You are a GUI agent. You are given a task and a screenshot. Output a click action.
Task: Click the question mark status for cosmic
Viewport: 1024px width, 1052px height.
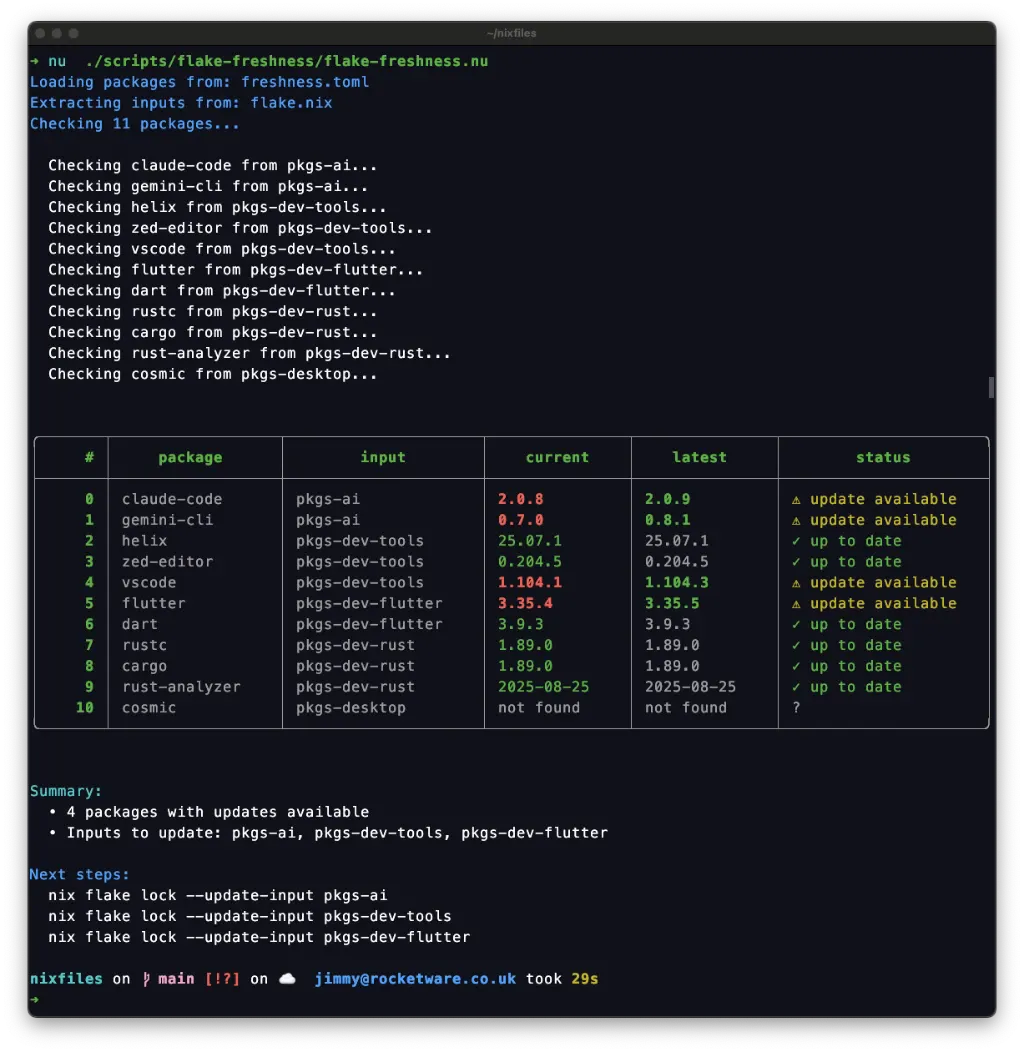point(795,708)
